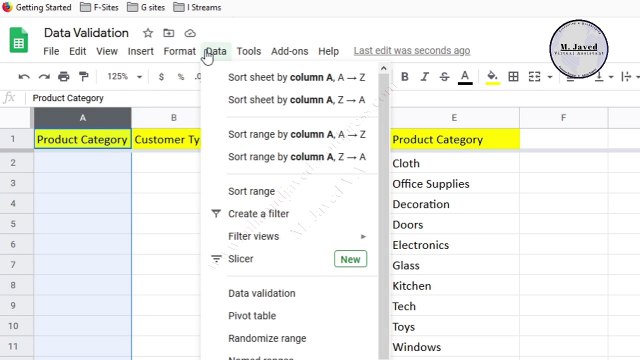Open the I Streams bookmark folder
The height and width of the screenshot is (360, 640).
click(x=197, y=7)
